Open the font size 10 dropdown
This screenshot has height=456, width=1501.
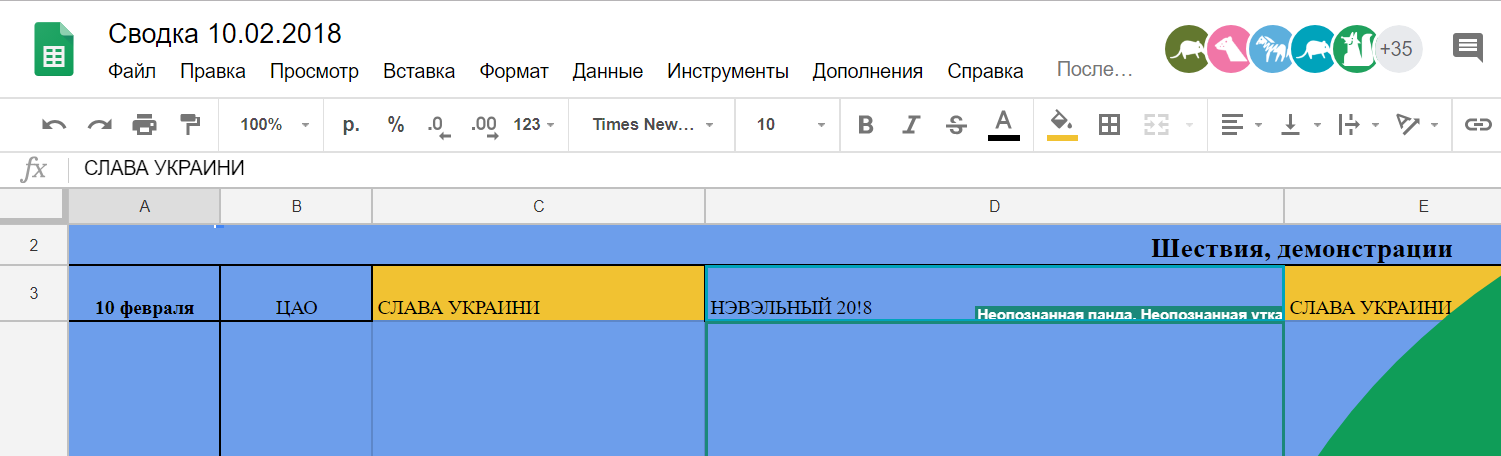[790, 125]
